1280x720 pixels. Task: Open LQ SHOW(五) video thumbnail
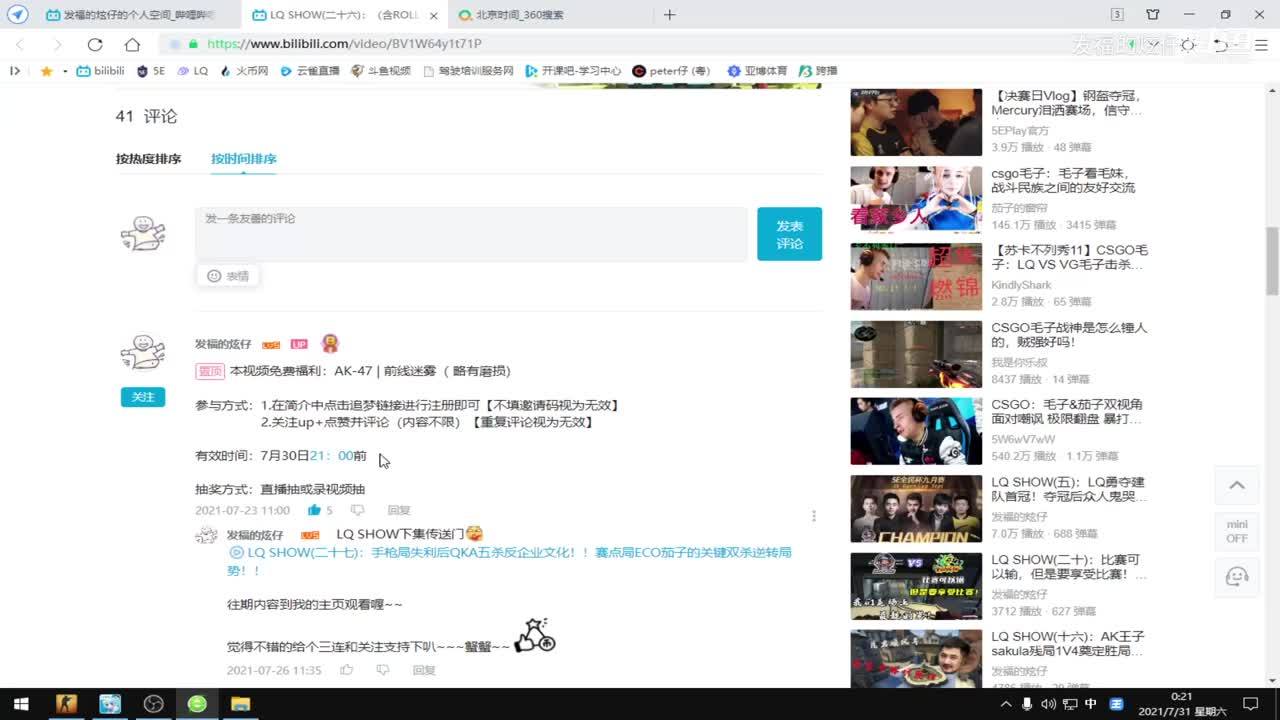[916, 508]
